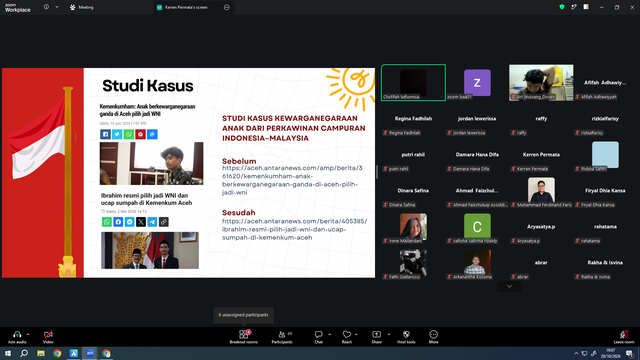This screenshot has width=640, height=360.
Task: Expand the dropdown arrow next to meeting info
Action: (x=57, y=7)
